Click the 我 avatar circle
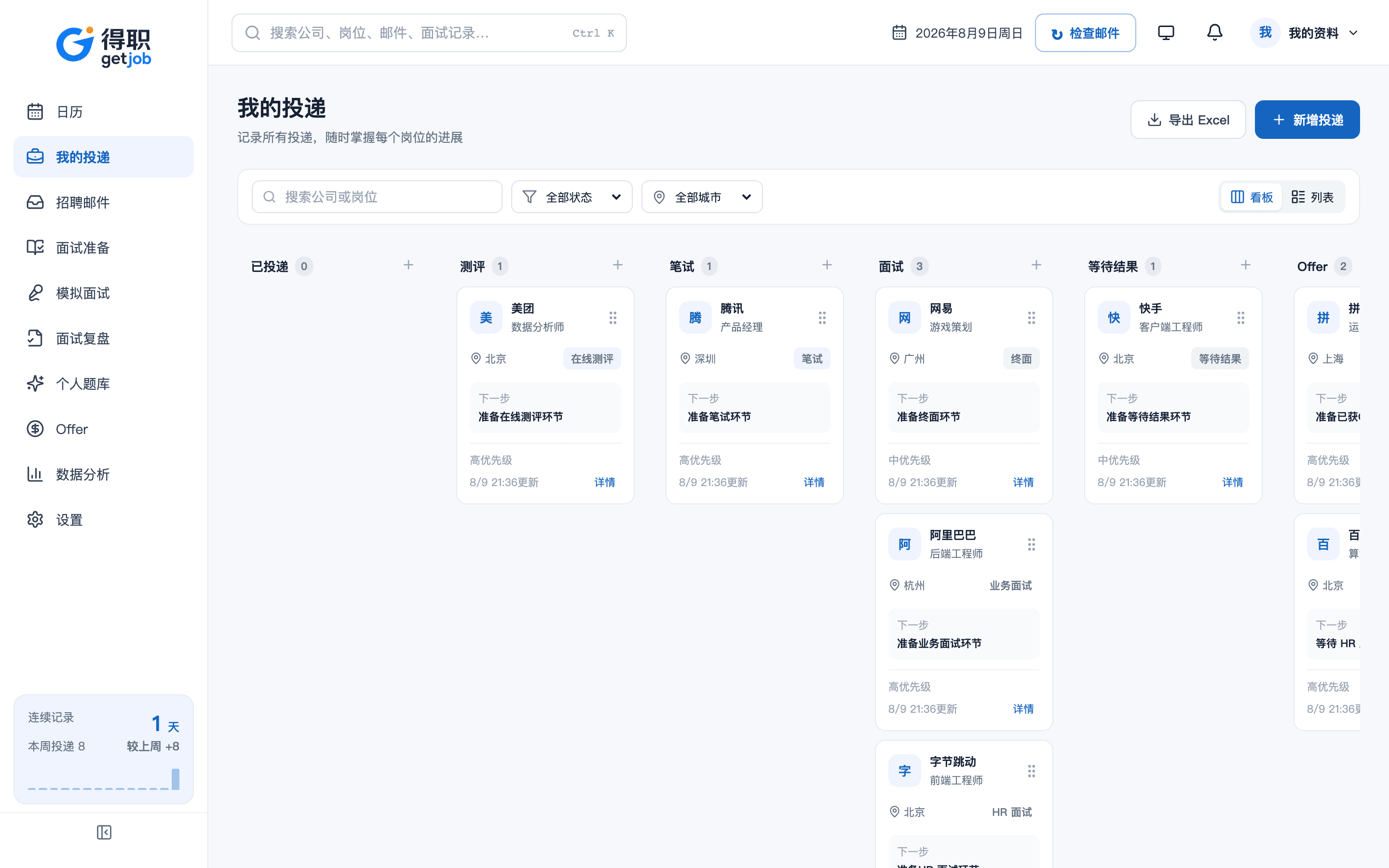1389x868 pixels. (x=1265, y=33)
